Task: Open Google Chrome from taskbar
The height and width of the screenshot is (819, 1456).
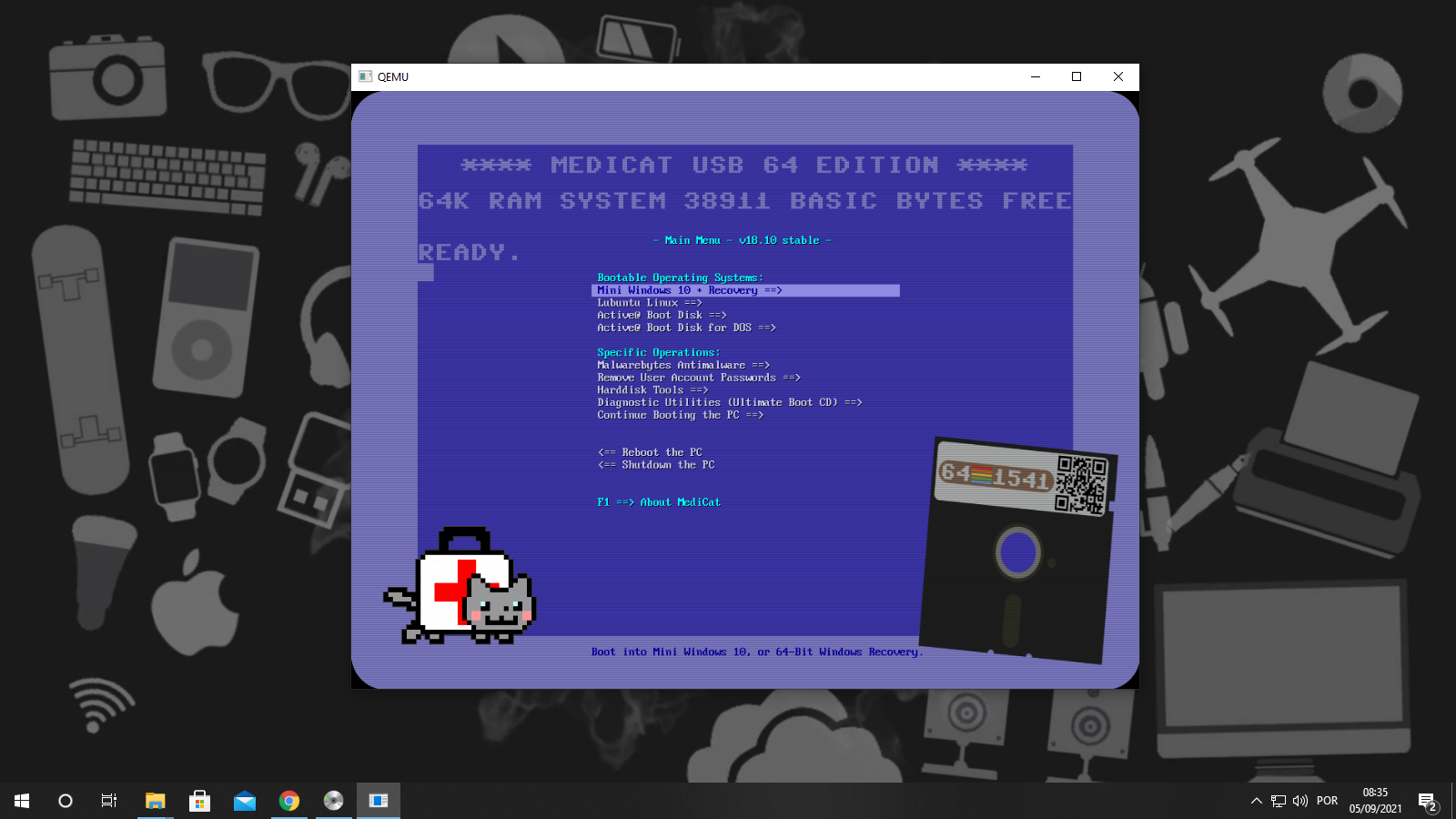Action: (x=289, y=801)
